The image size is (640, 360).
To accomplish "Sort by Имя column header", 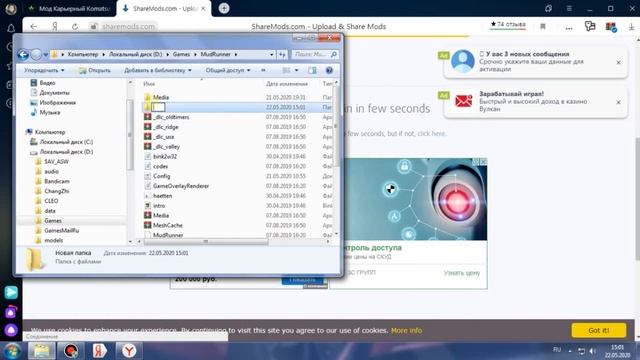I will [x=149, y=84].
